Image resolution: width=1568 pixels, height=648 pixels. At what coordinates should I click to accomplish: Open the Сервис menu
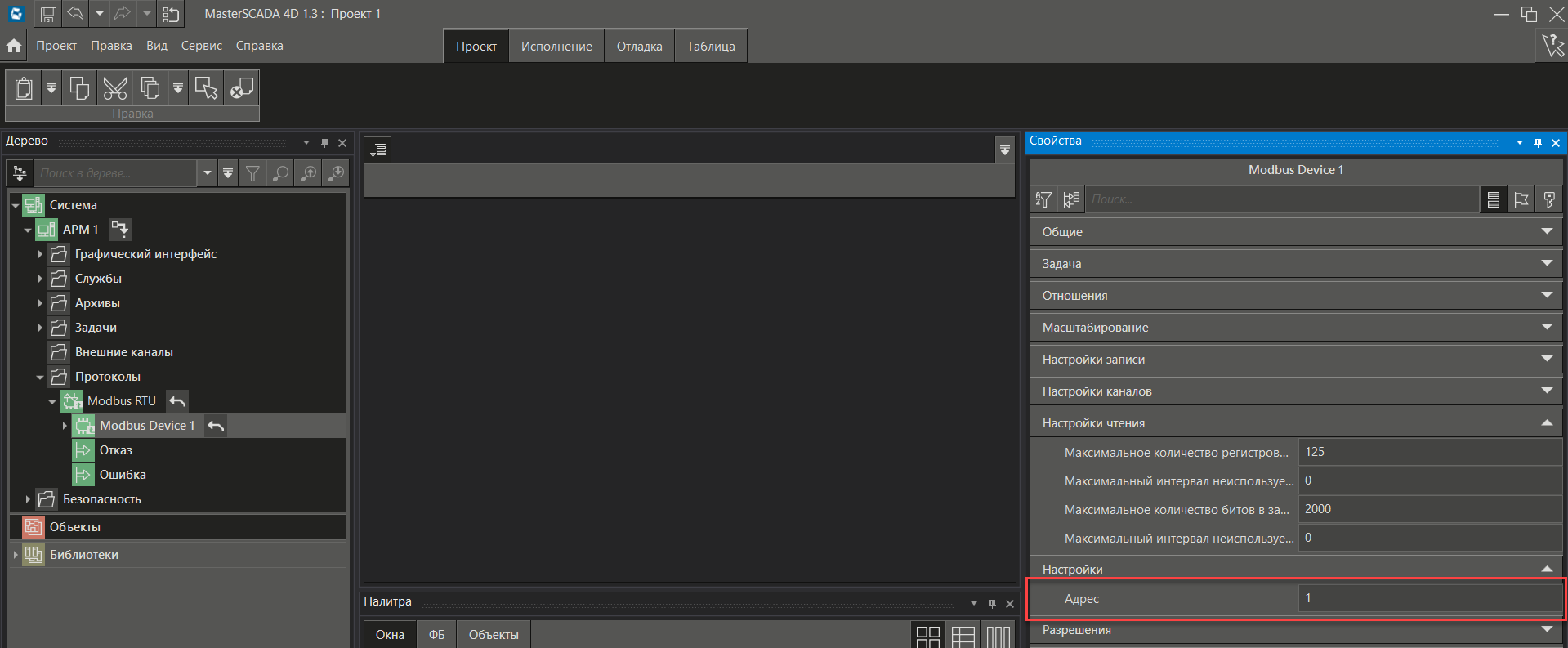201,46
